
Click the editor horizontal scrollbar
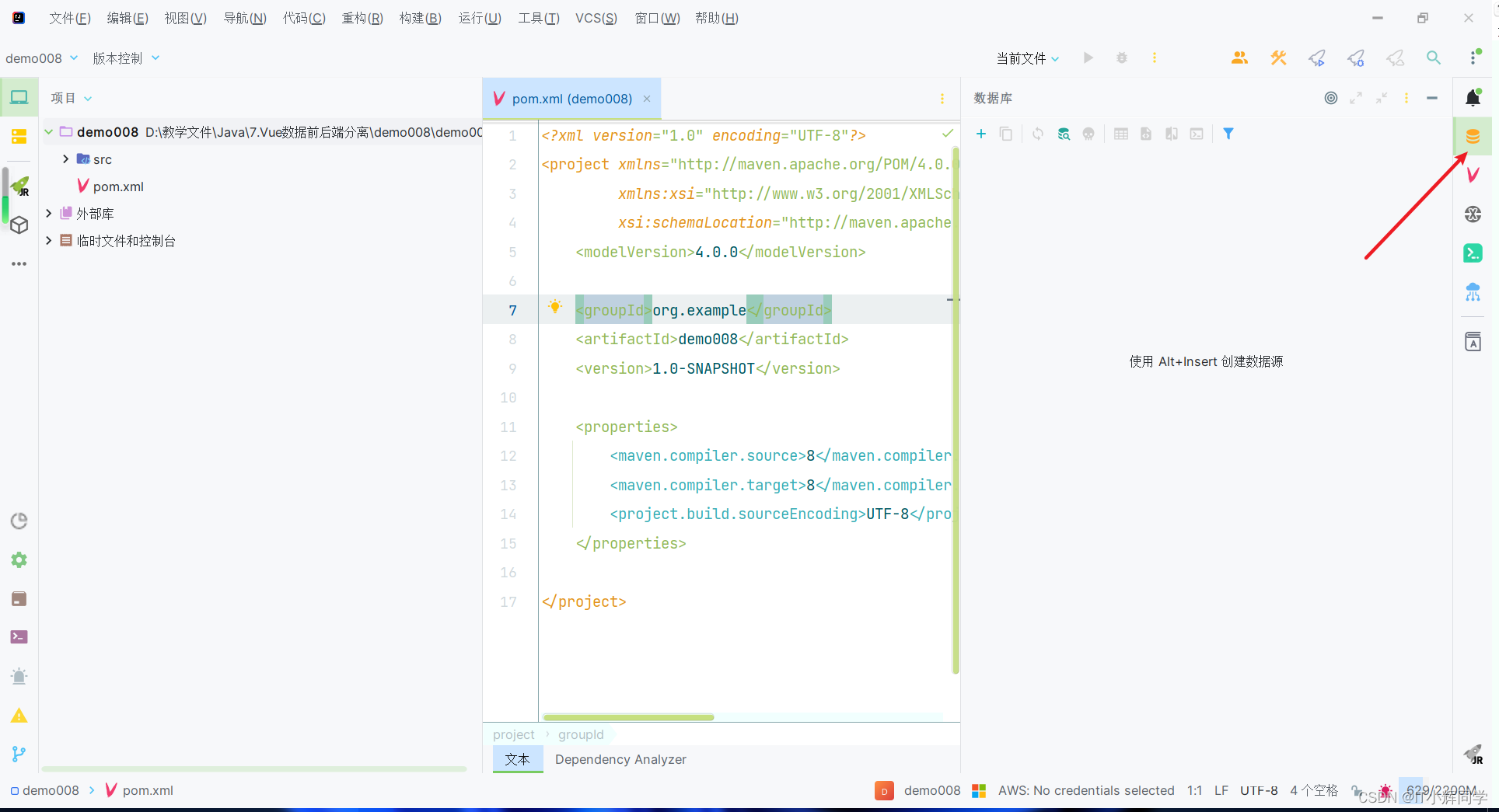[x=628, y=717]
